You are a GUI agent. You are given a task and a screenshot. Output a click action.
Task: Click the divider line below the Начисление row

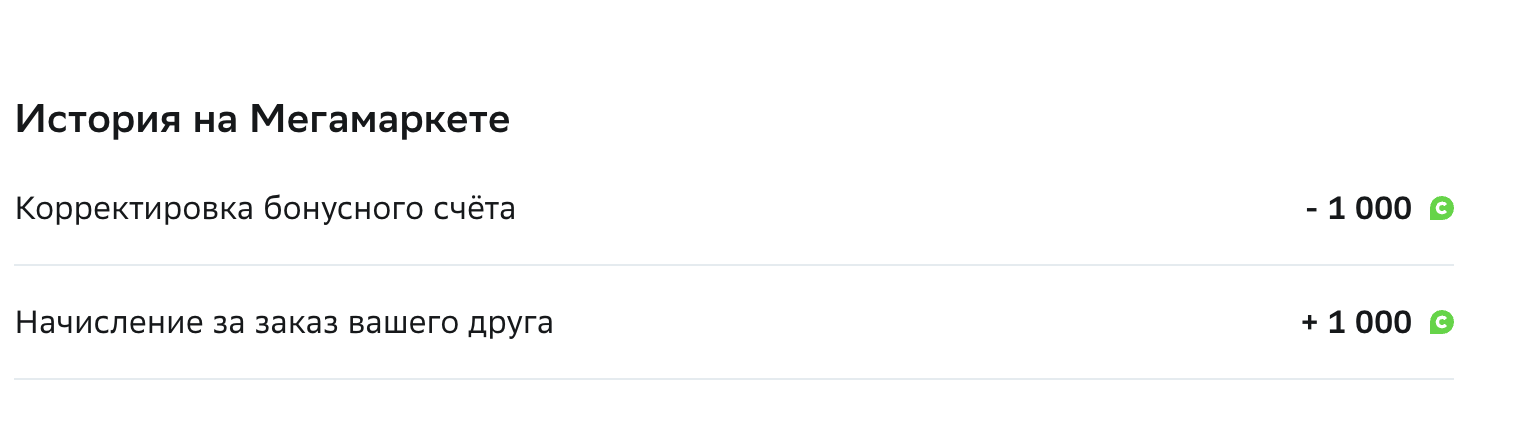[x=733, y=379]
